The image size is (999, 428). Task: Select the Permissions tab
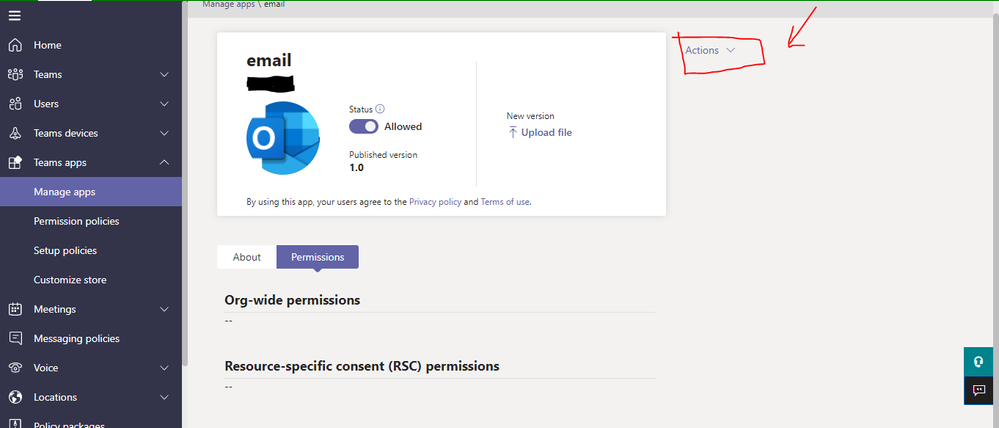[317, 257]
